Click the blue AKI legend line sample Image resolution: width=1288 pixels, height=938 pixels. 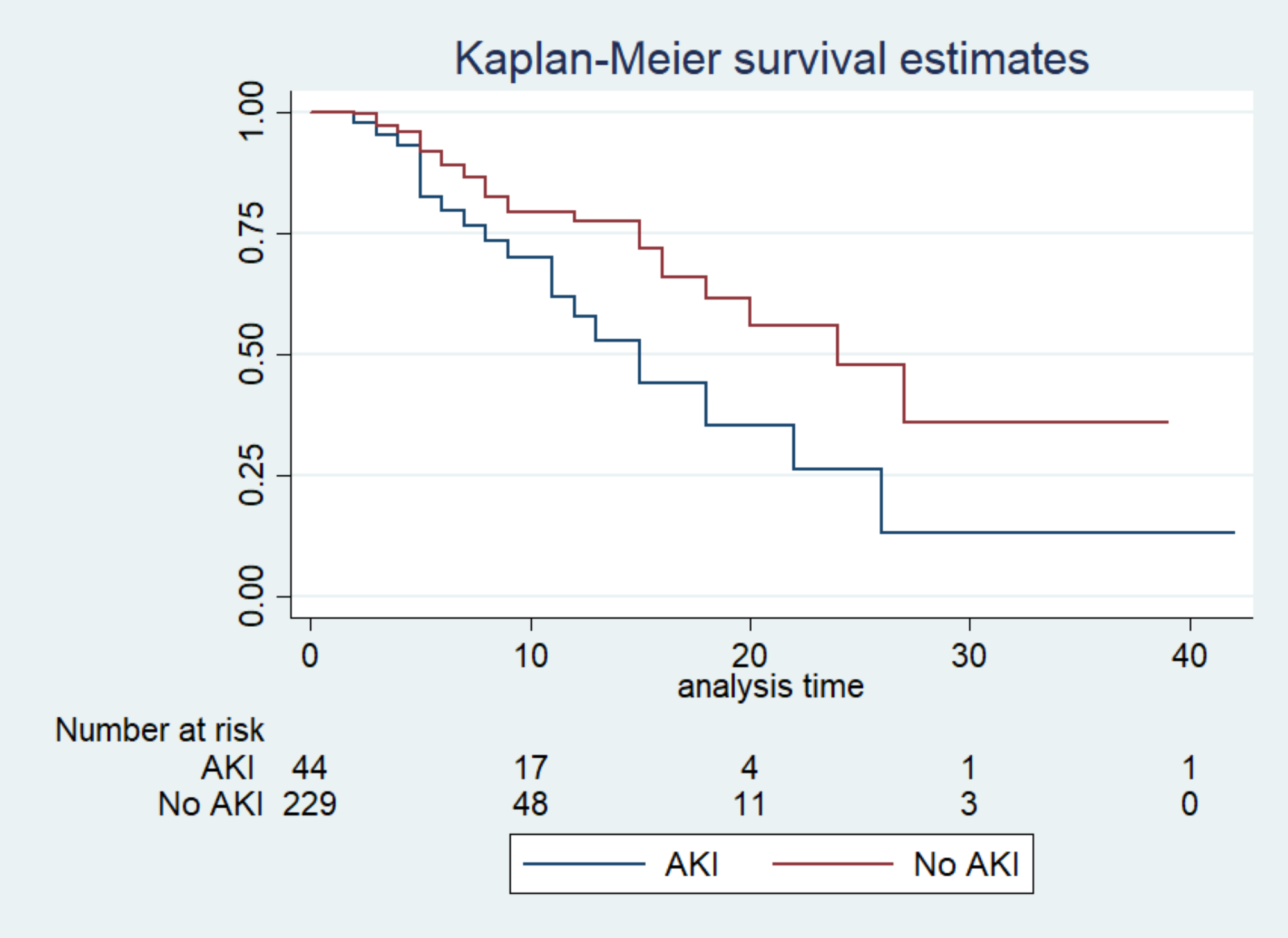584,864
